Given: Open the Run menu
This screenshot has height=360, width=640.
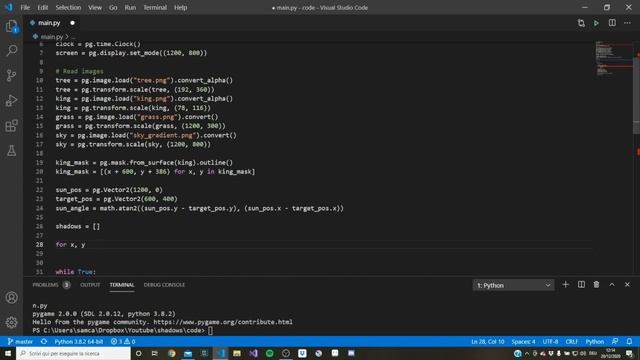Looking at the screenshot, I should (130, 7).
